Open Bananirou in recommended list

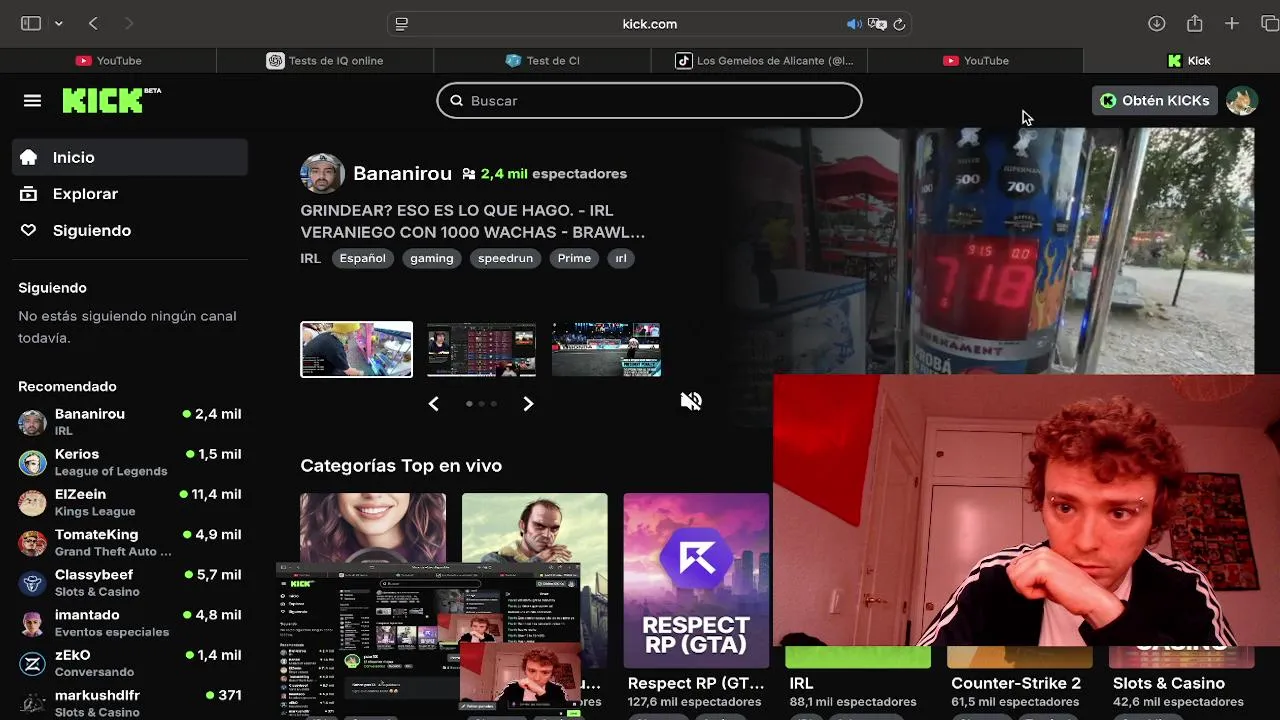[x=130, y=422]
